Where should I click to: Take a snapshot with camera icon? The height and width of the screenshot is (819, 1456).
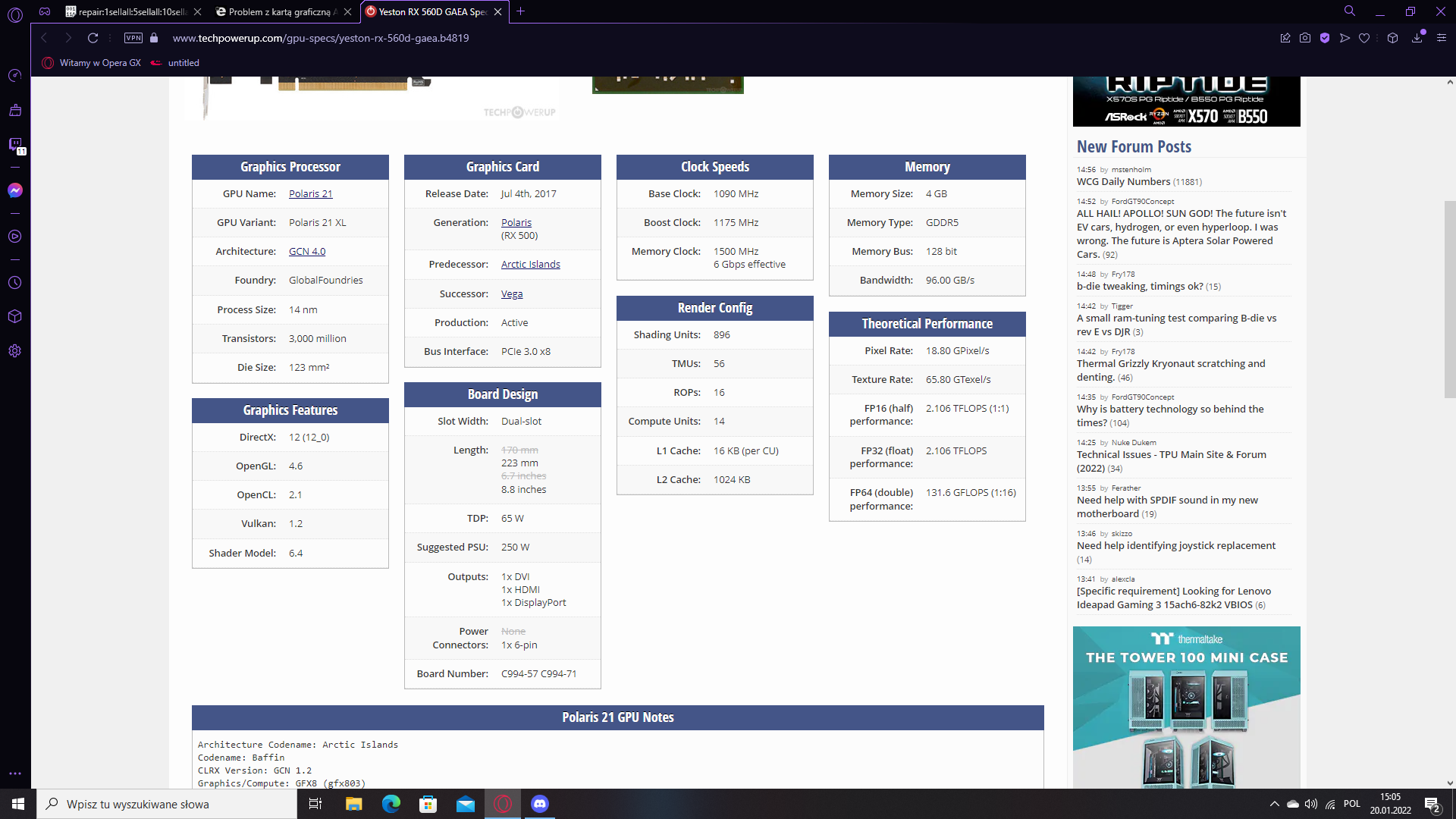tap(1305, 38)
